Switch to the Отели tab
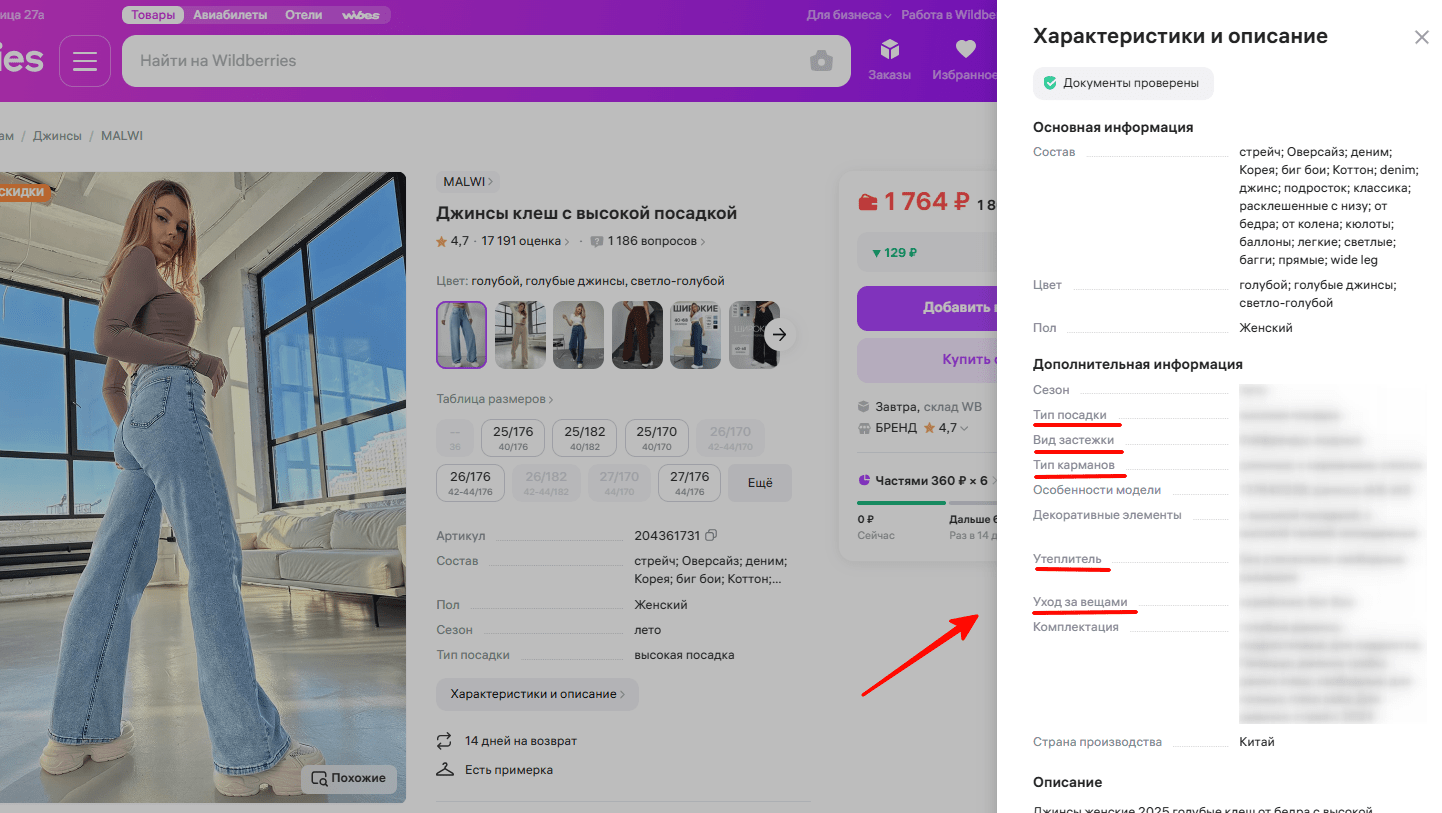Viewport: 1442px width, 813px height. (x=303, y=15)
